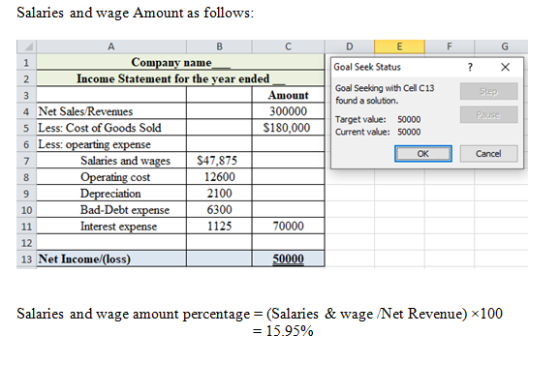Click the 'Goal Seek Status' dialog title
This screenshot has width=560, height=365.
coord(367,67)
